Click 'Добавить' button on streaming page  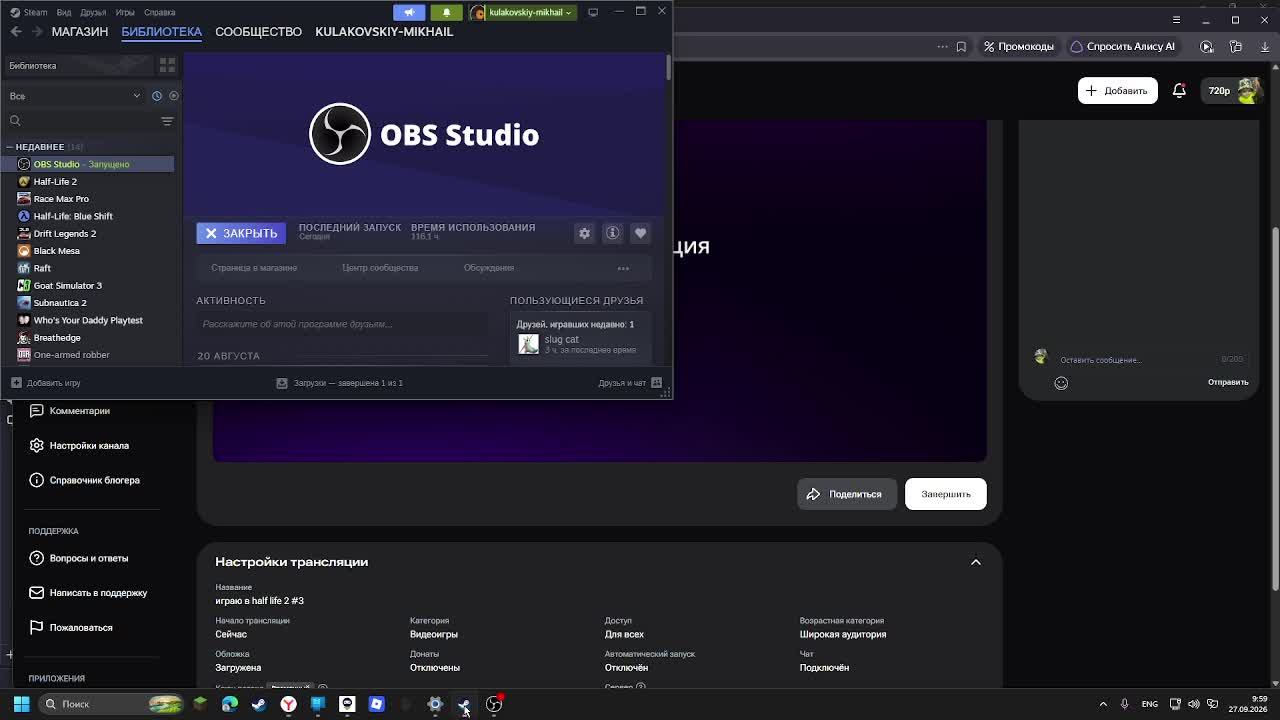[1117, 91]
